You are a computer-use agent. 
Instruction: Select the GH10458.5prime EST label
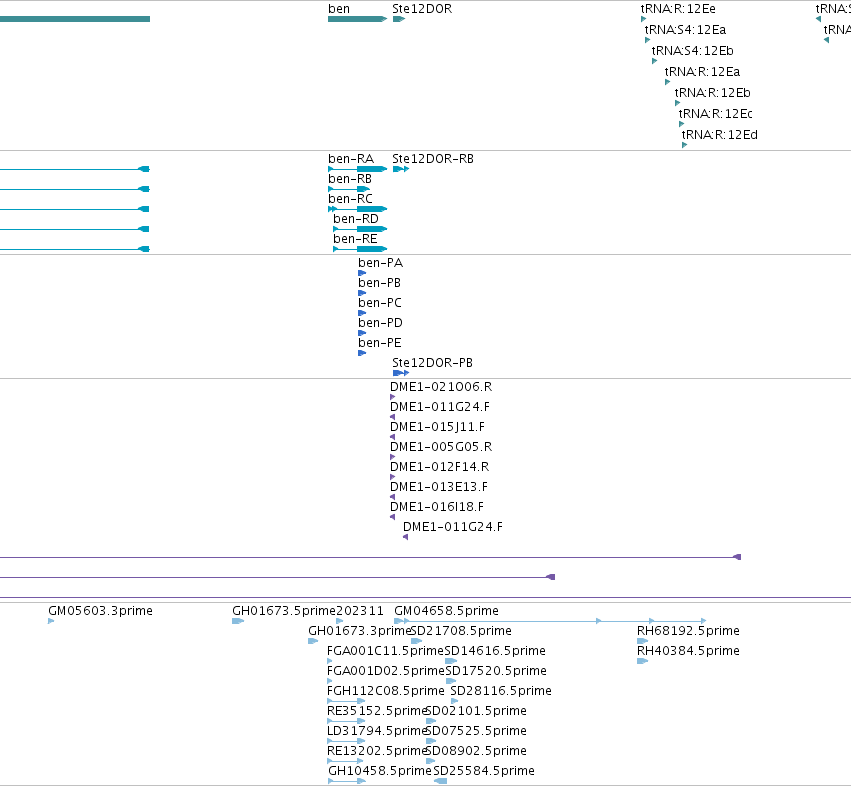point(380,771)
